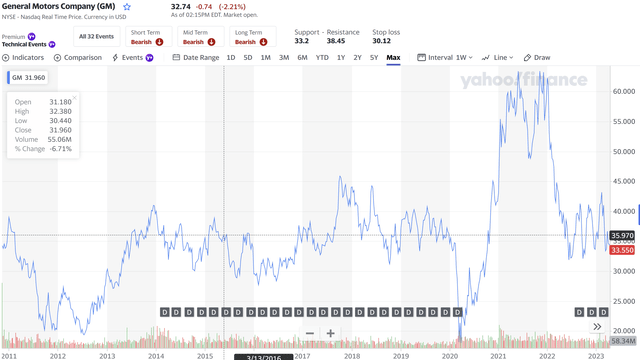Click the % Change -6.71% value
Screen dimensions: 640x360
click(x=60, y=149)
